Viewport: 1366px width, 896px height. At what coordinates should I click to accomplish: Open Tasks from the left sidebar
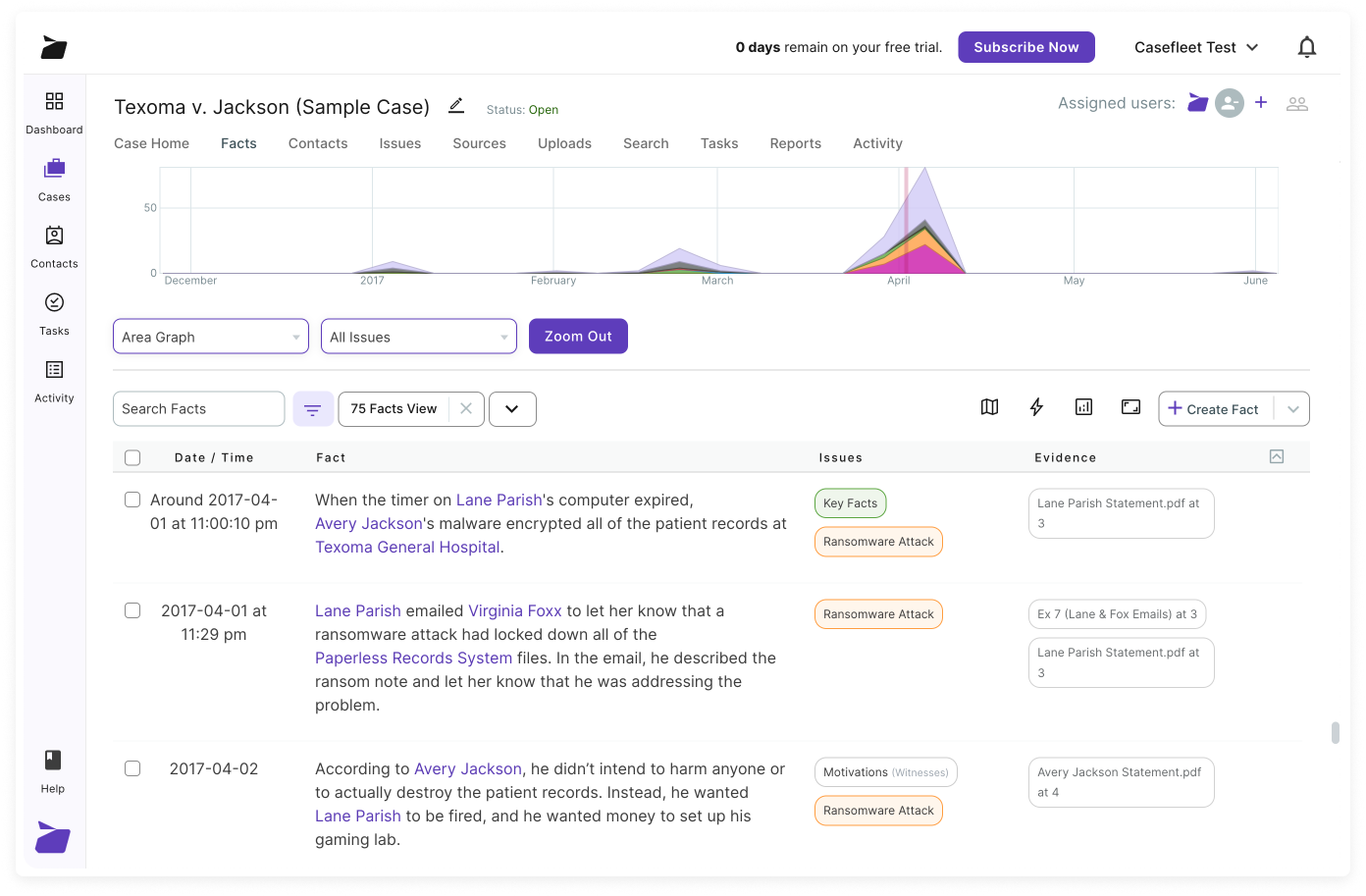click(54, 312)
